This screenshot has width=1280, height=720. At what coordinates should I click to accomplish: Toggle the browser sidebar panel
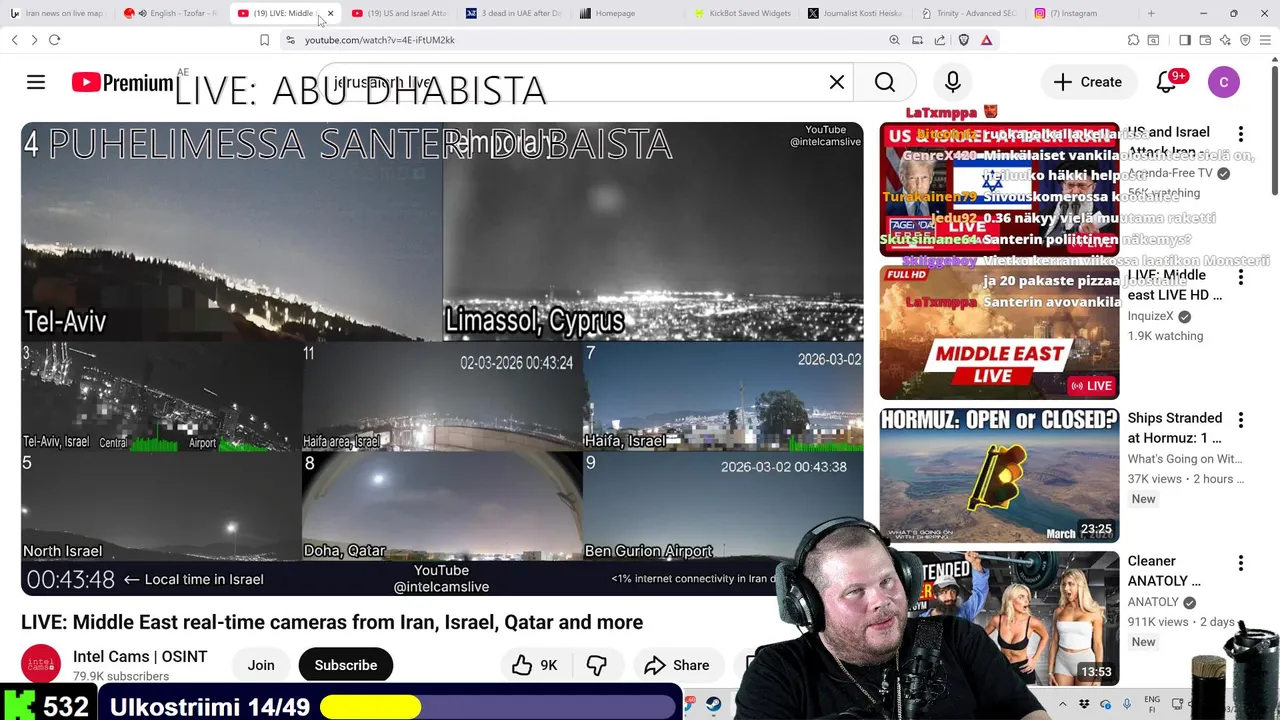click(1184, 40)
